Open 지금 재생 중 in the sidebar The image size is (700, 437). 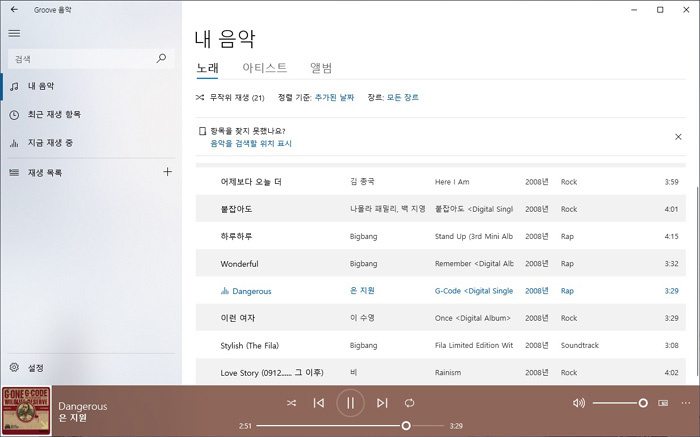point(91,143)
